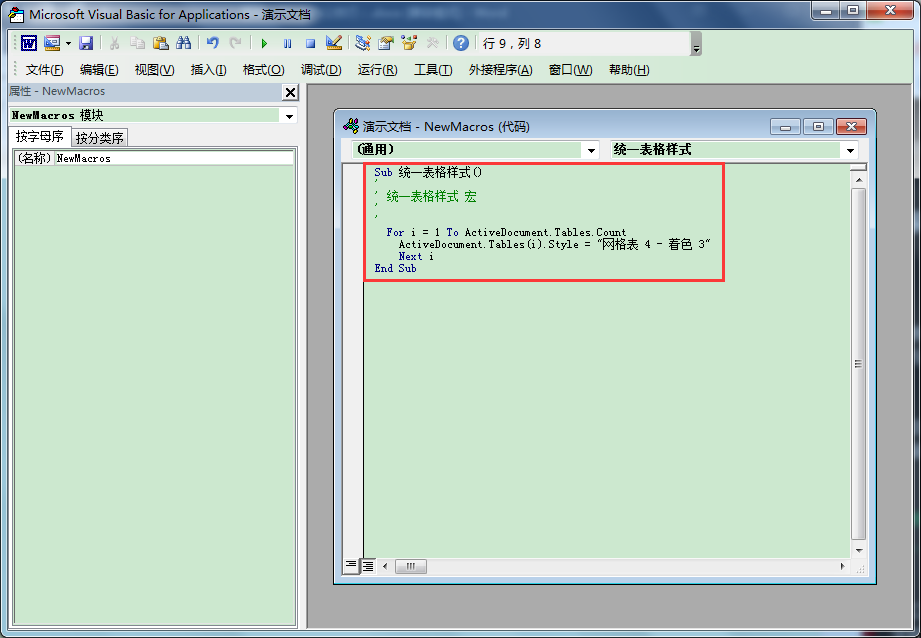Close the NewMacros code window
The width and height of the screenshot is (921, 638).
coord(851,126)
